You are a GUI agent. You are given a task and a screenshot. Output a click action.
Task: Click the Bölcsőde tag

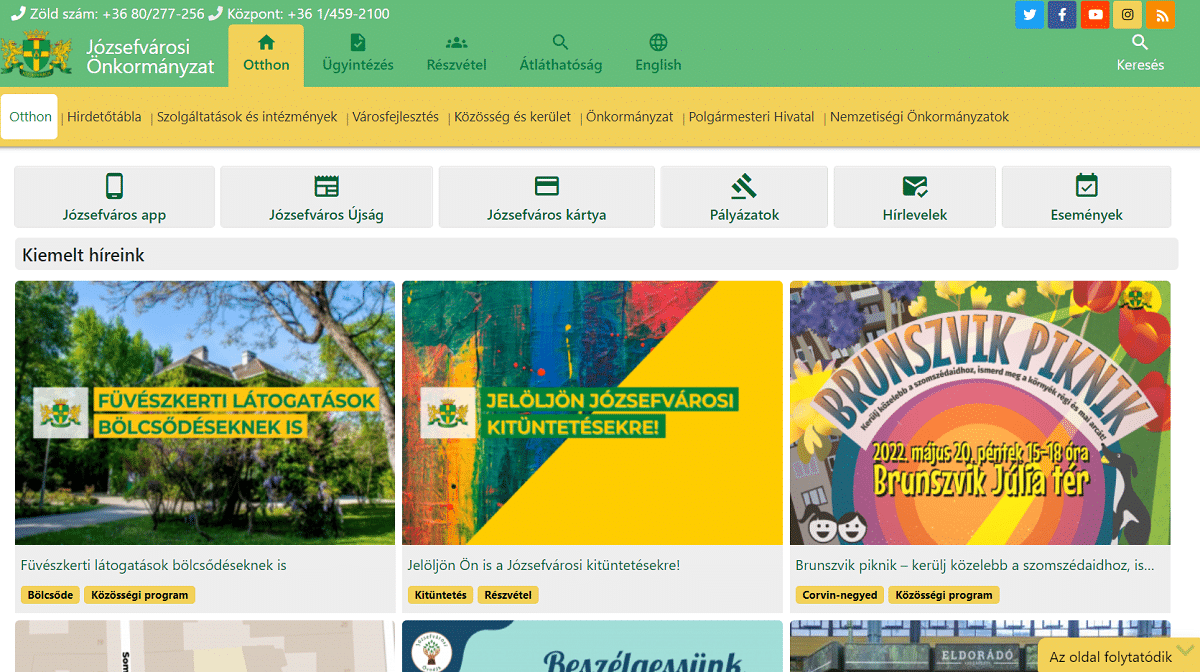(x=50, y=595)
